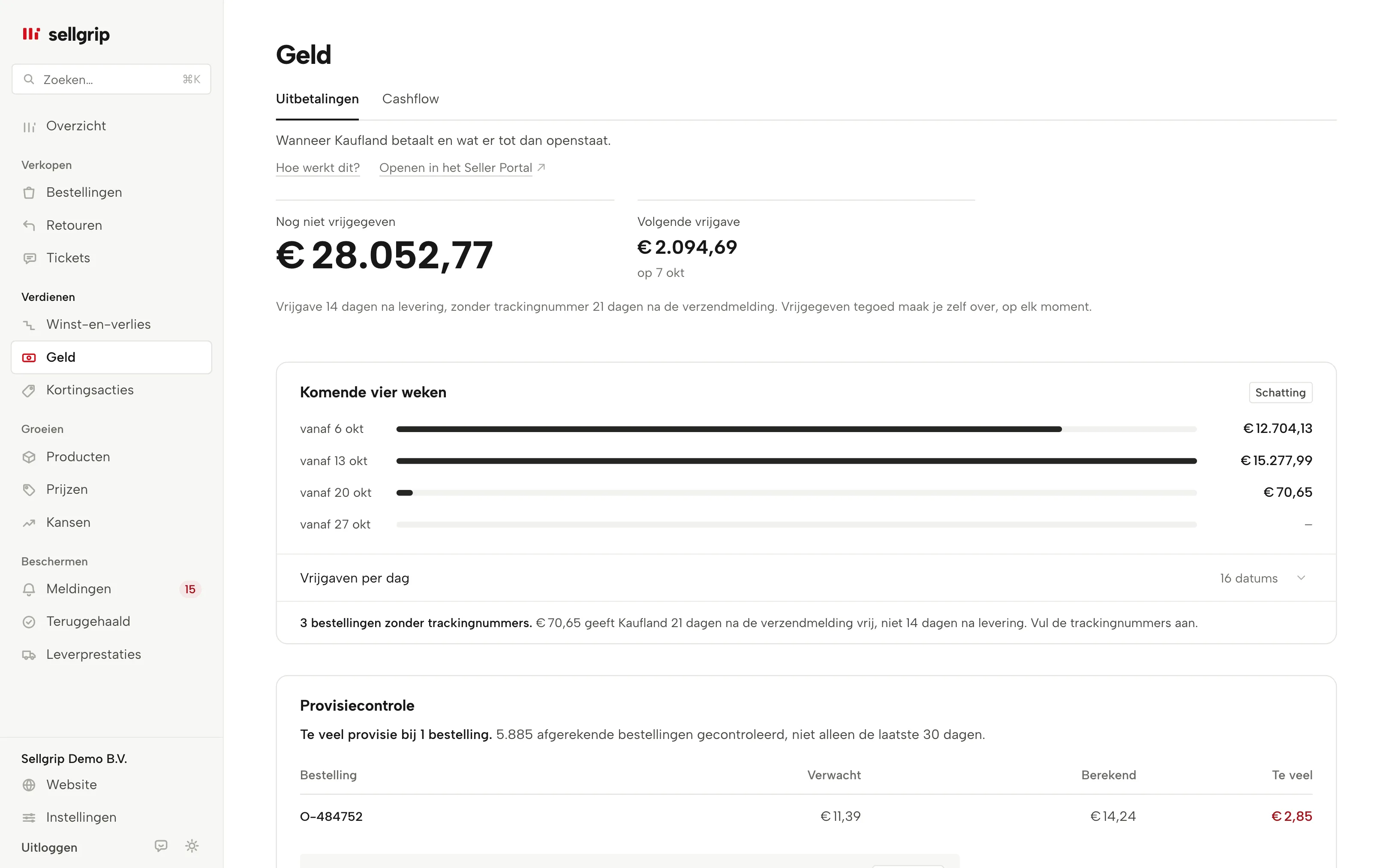Click the Prijzen price tag icon
This screenshot has width=1389, height=868.
(29, 490)
